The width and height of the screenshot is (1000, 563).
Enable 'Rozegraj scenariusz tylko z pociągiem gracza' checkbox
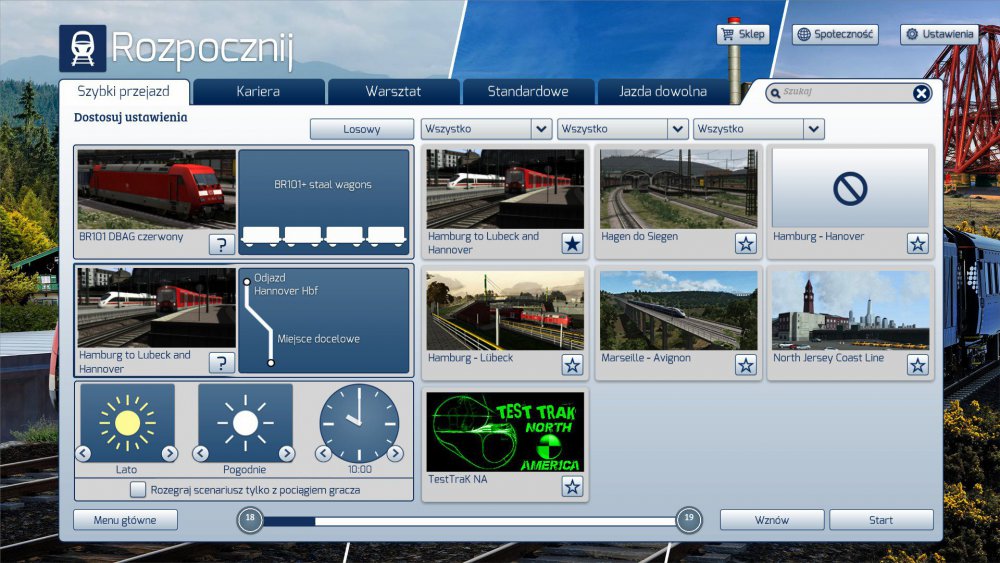click(139, 490)
